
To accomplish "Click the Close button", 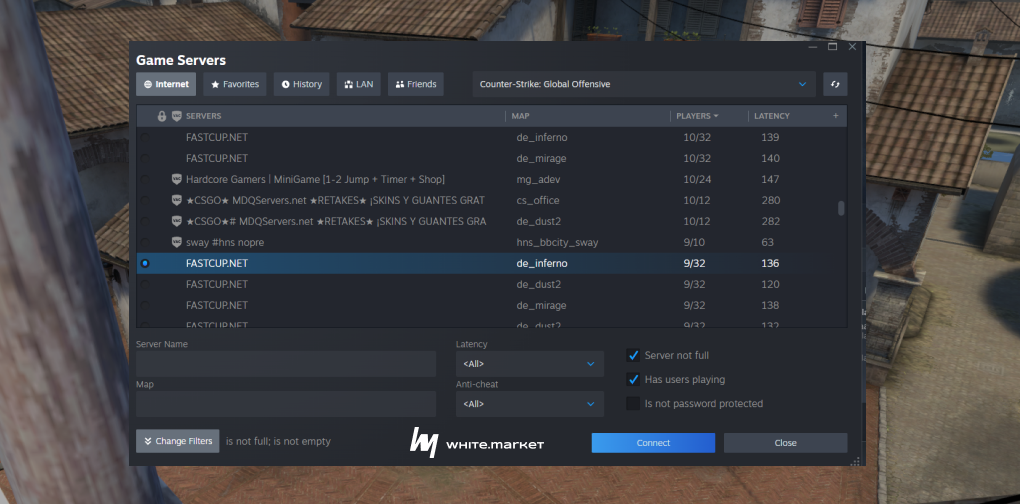I will [785, 443].
